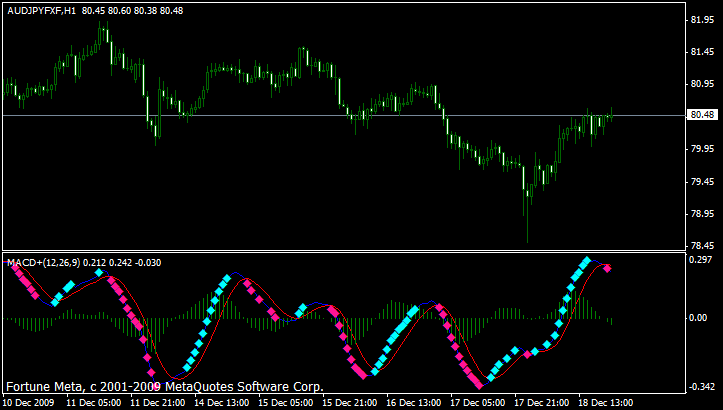The image size is (723, 410).
Task: Click the 78.95 price axis label
Action: [x=703, y=214]
